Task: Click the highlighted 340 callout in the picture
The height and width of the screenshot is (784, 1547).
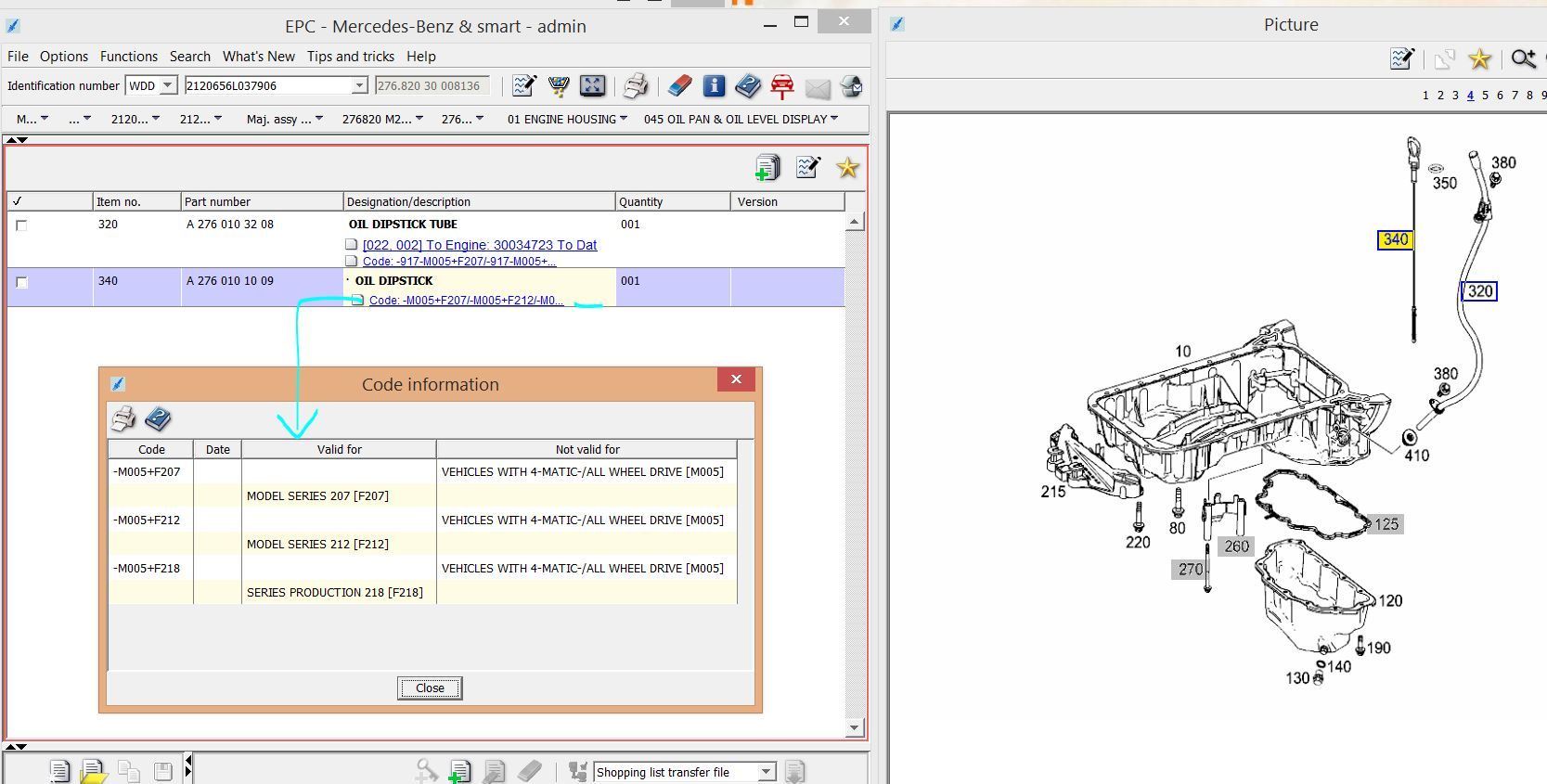Action: pyautogui.click(x=1395, y=240)
